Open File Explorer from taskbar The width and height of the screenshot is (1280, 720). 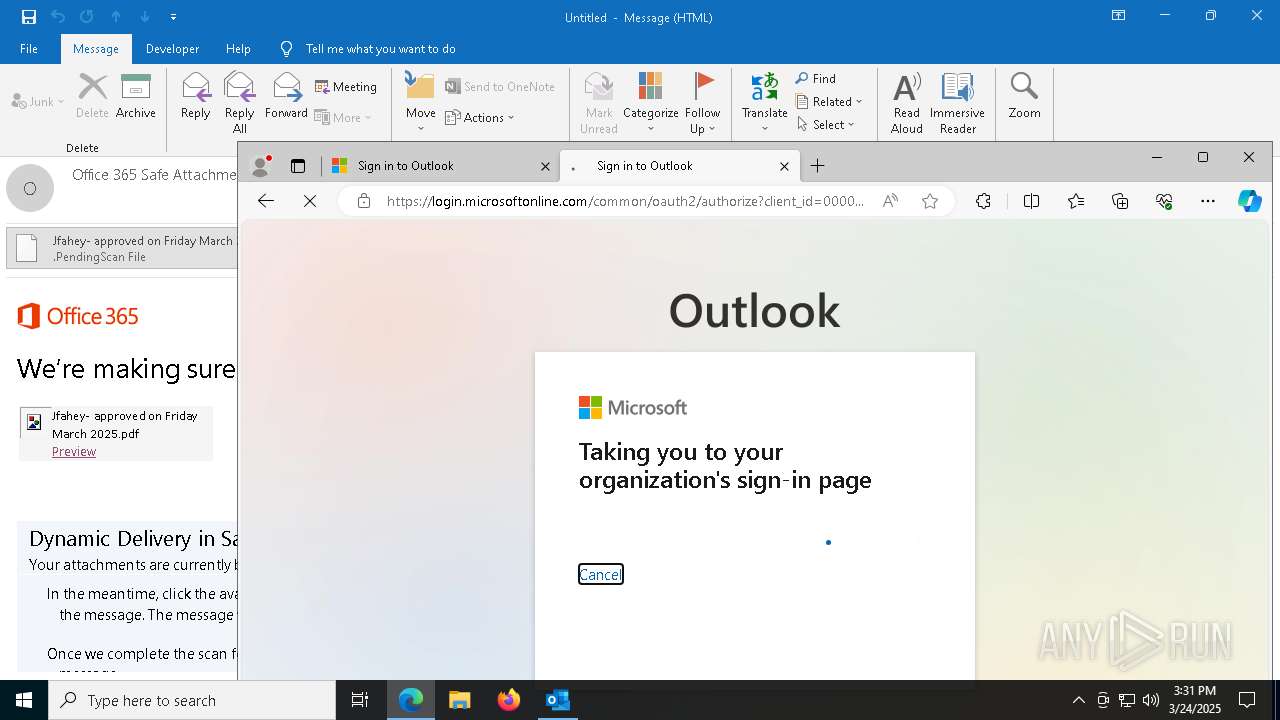point(459,700)
